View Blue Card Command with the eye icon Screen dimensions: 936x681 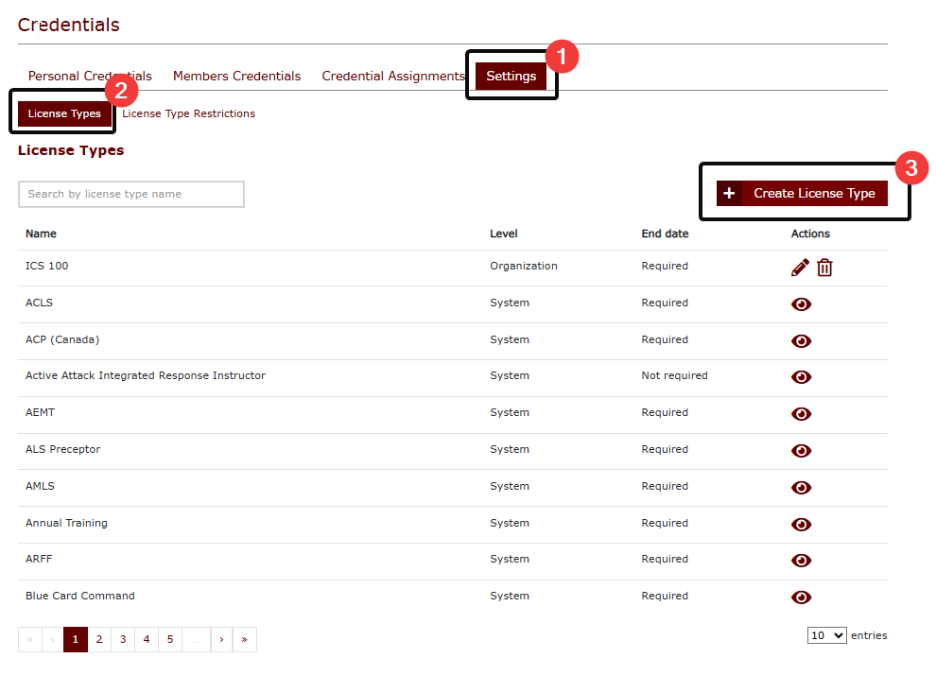(801, 597)
